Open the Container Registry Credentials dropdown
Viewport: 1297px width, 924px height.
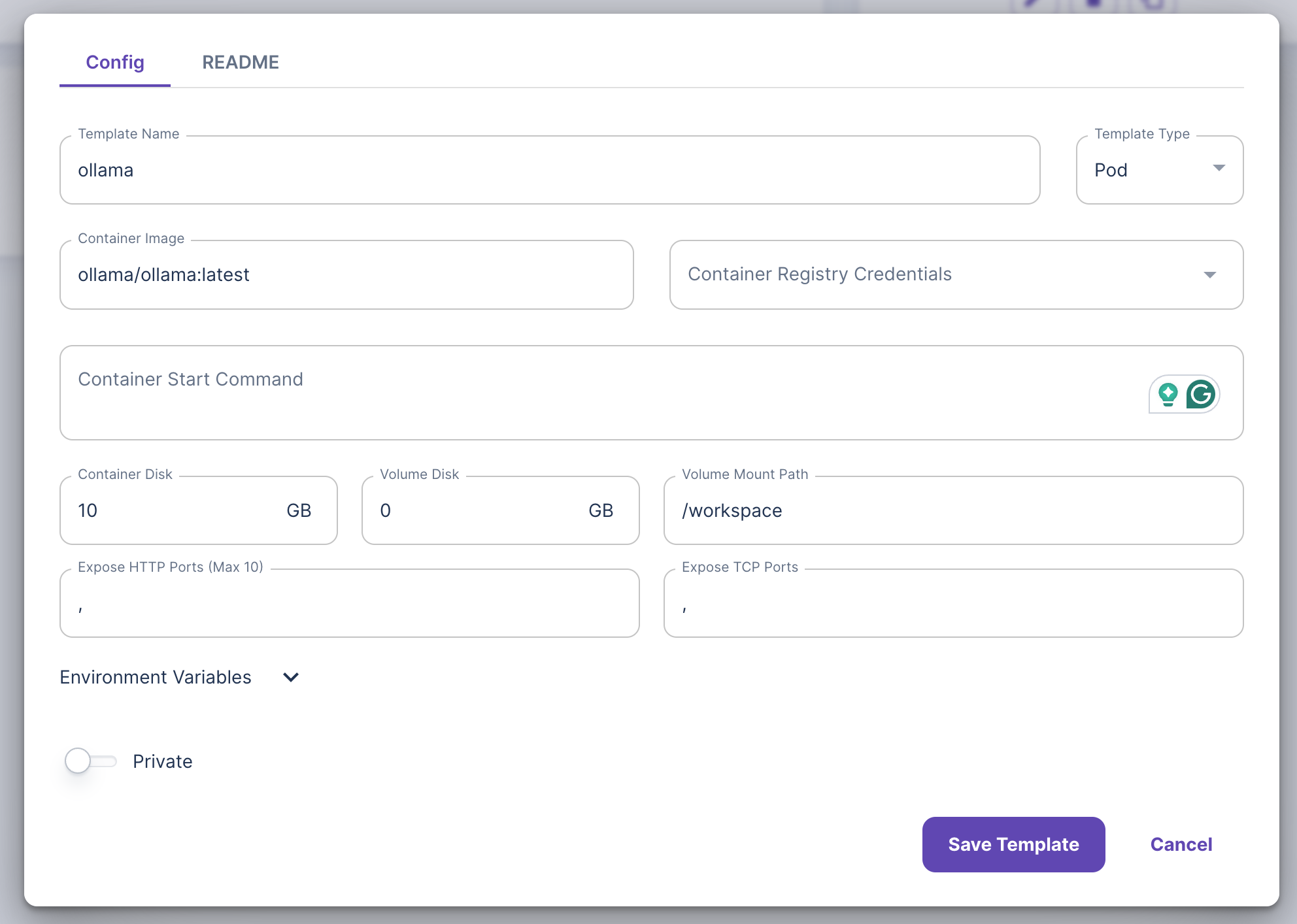[x=1211, y=274]
